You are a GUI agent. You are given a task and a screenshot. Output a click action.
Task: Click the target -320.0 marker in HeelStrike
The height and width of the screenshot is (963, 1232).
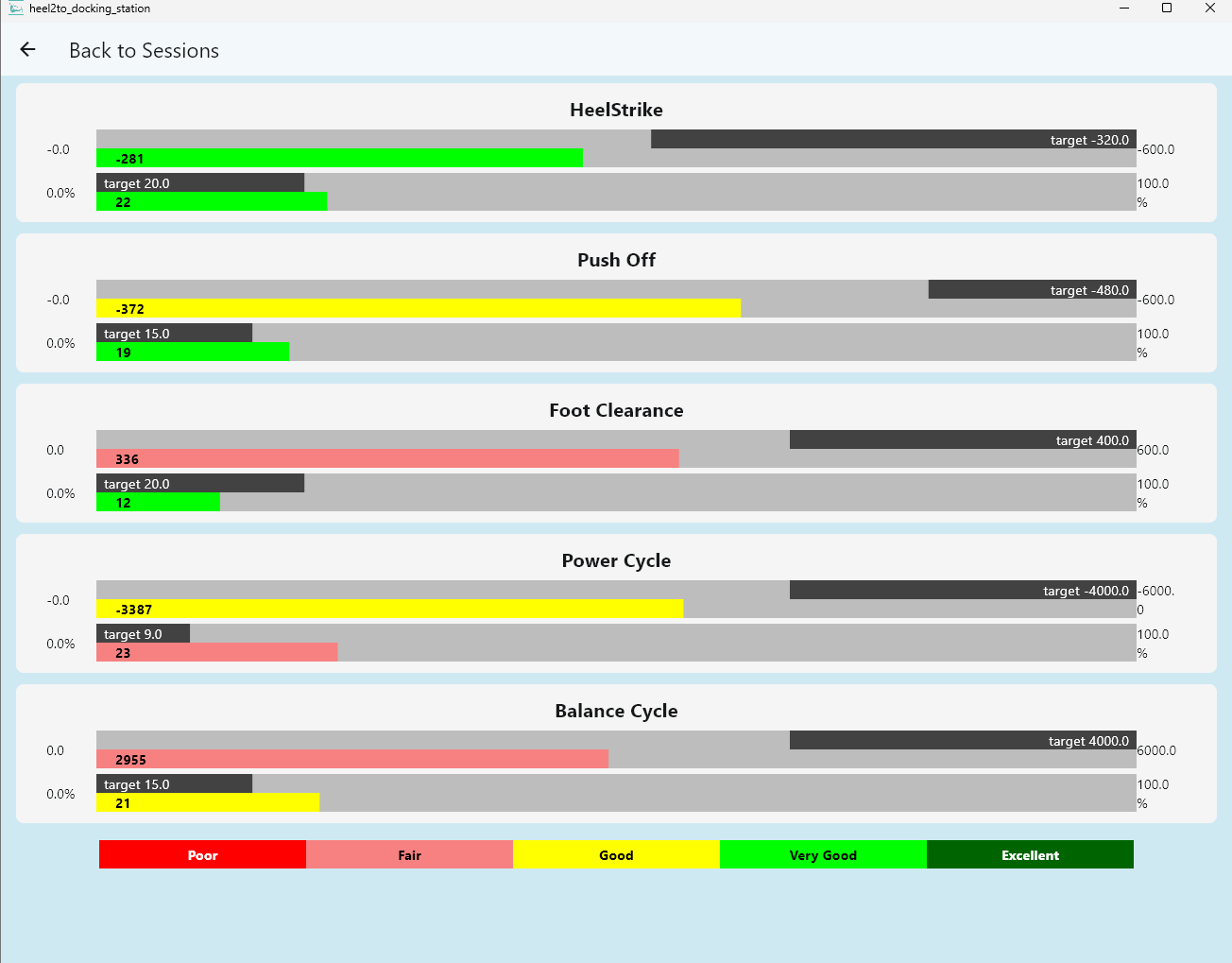coord(893,140)
